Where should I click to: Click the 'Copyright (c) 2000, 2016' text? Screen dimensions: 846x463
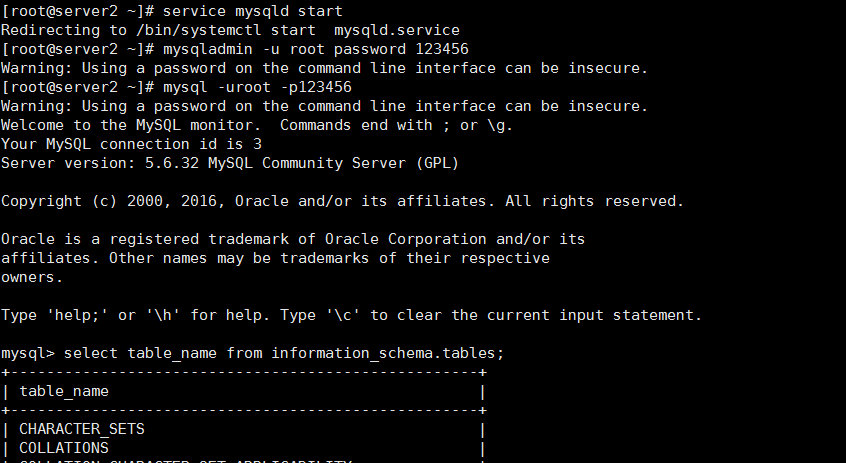coord(113,201)
